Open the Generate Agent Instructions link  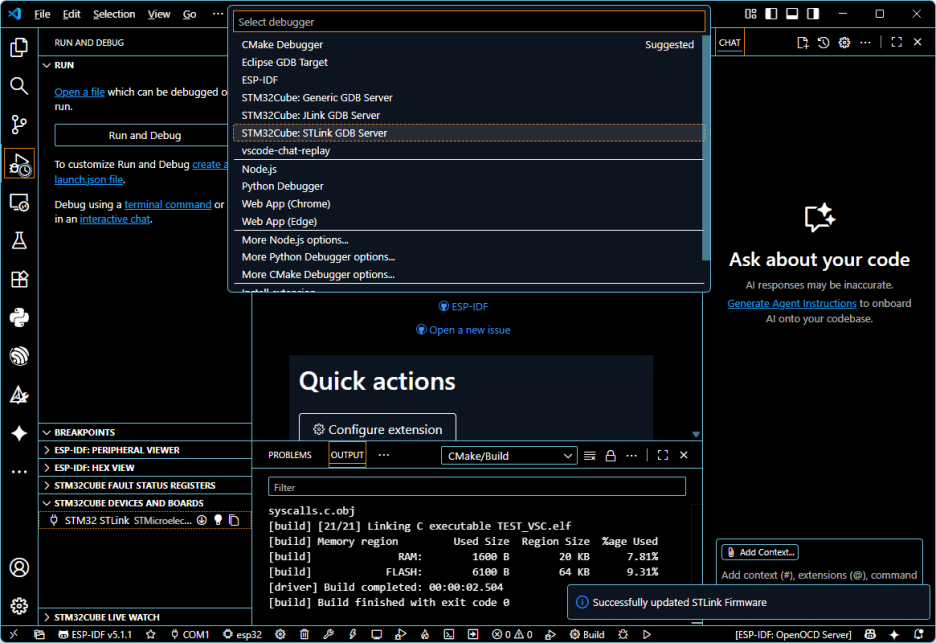(792, 303)
